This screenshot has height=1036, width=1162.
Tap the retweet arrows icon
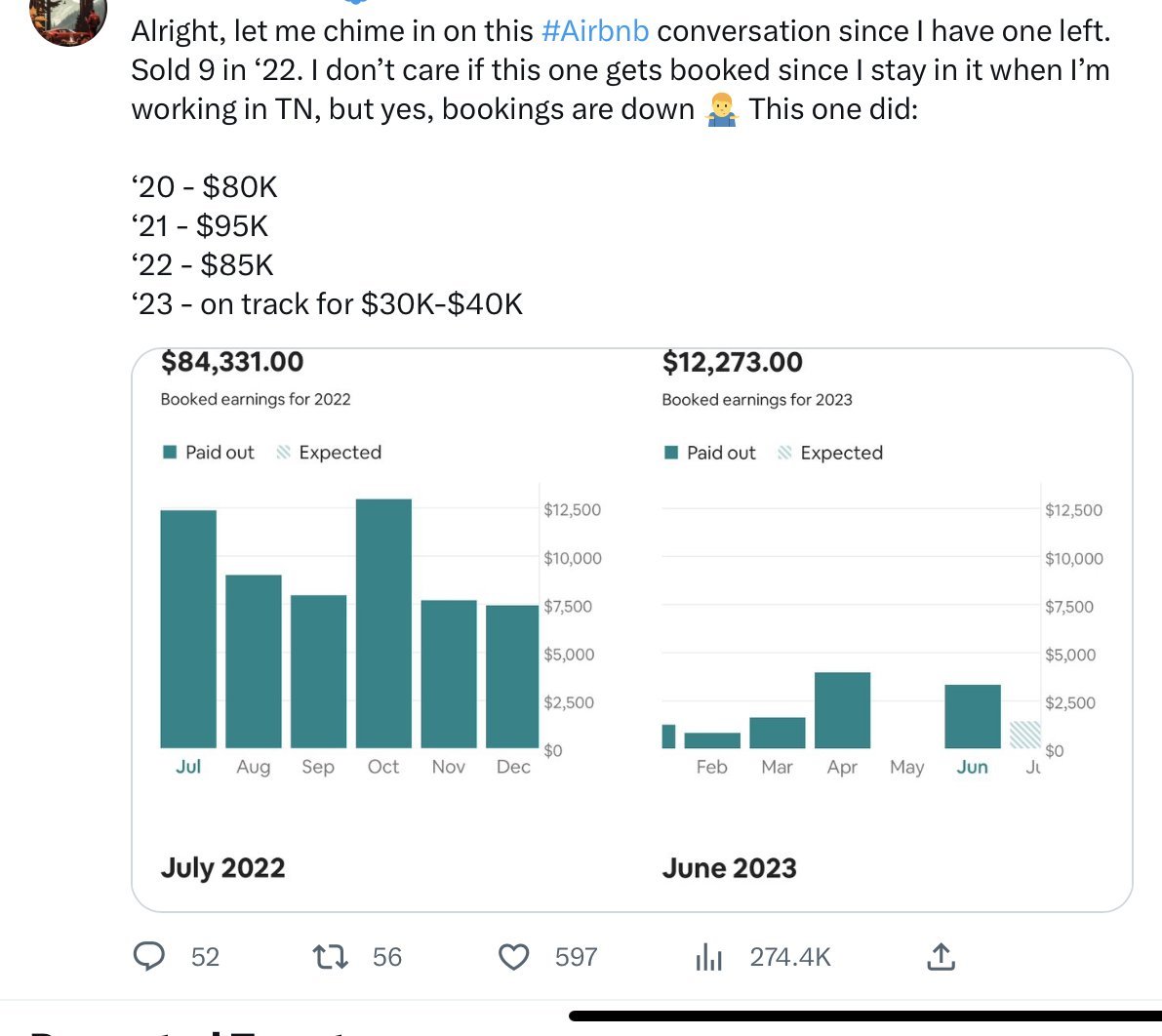[330, 956]
